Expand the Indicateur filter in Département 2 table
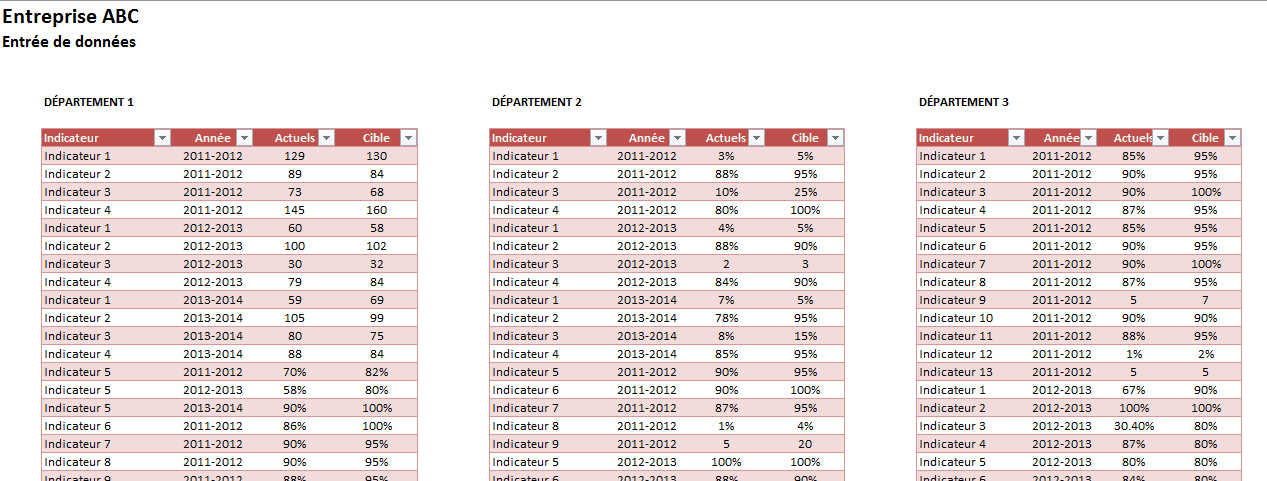This screenshot has height=481, width=1267. pos(598,138)
